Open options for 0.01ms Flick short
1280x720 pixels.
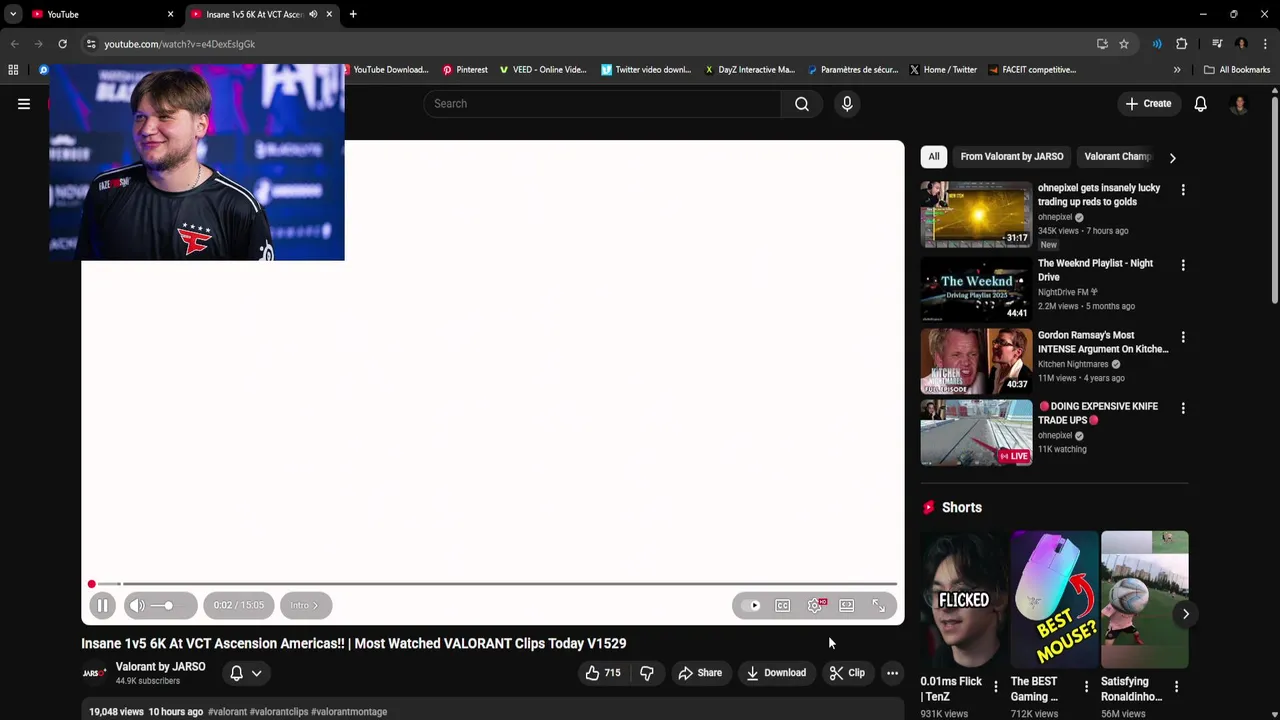click(995, 686)
